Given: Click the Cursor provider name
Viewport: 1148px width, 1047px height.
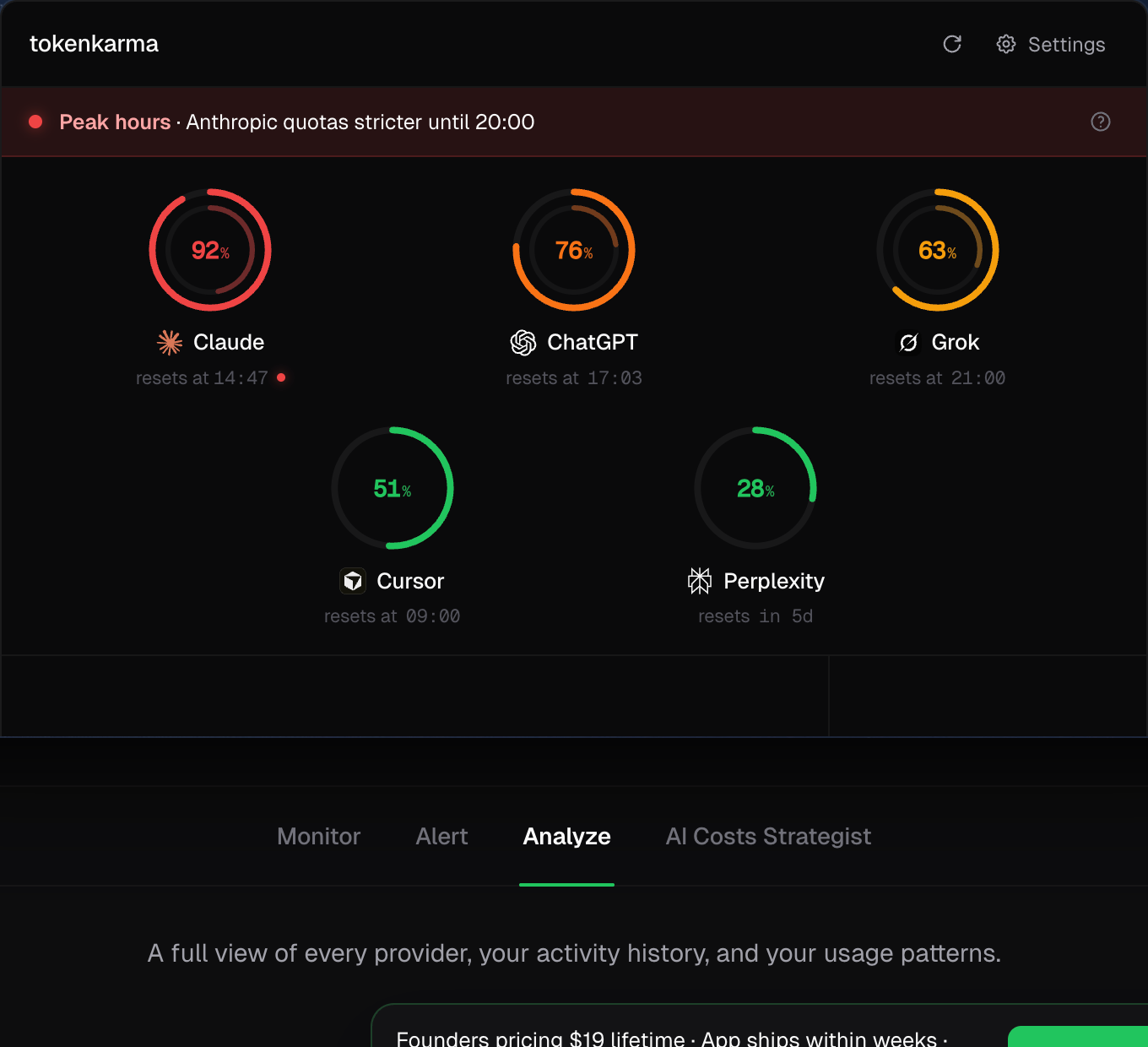Looking at the screenshot, I should [x=410, y=581].
